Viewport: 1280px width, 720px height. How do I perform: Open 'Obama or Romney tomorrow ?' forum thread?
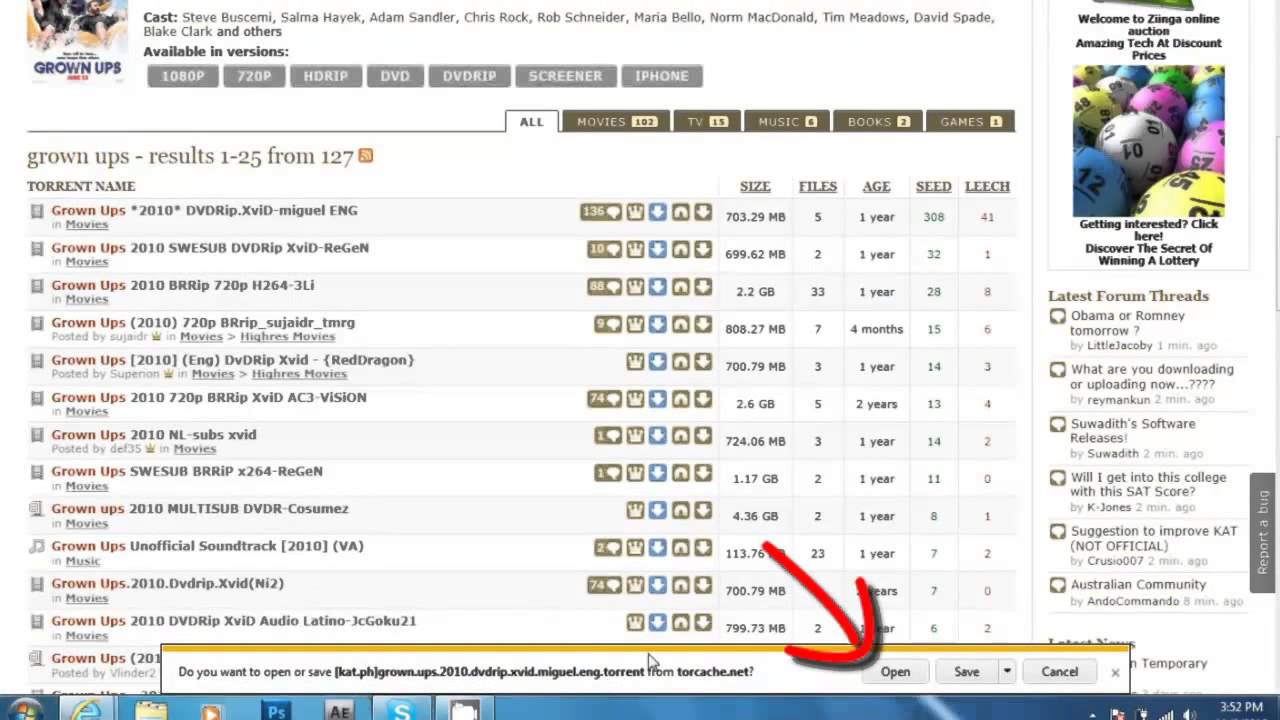pos(1128,323)
